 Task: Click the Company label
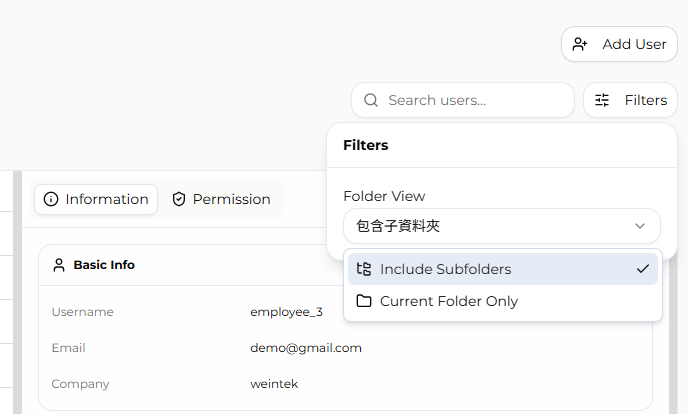[x=80, y=384]
